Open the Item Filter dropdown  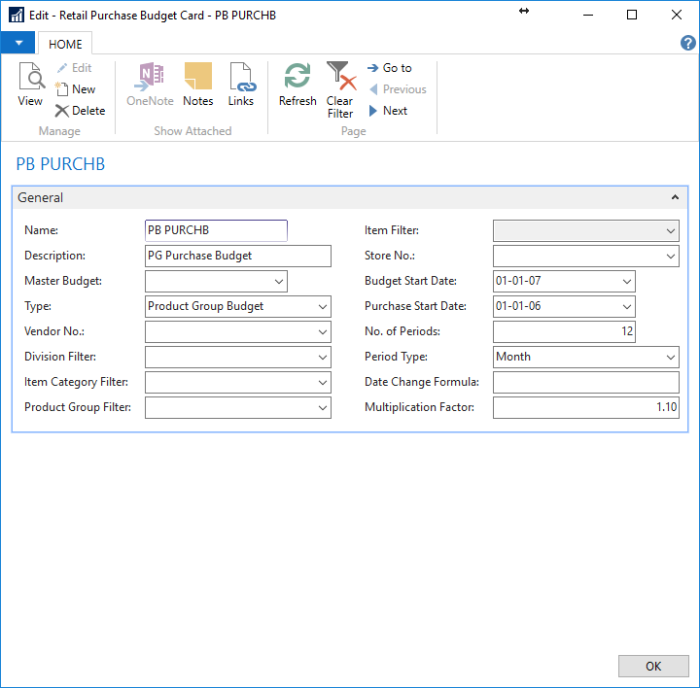click(670, 231)
